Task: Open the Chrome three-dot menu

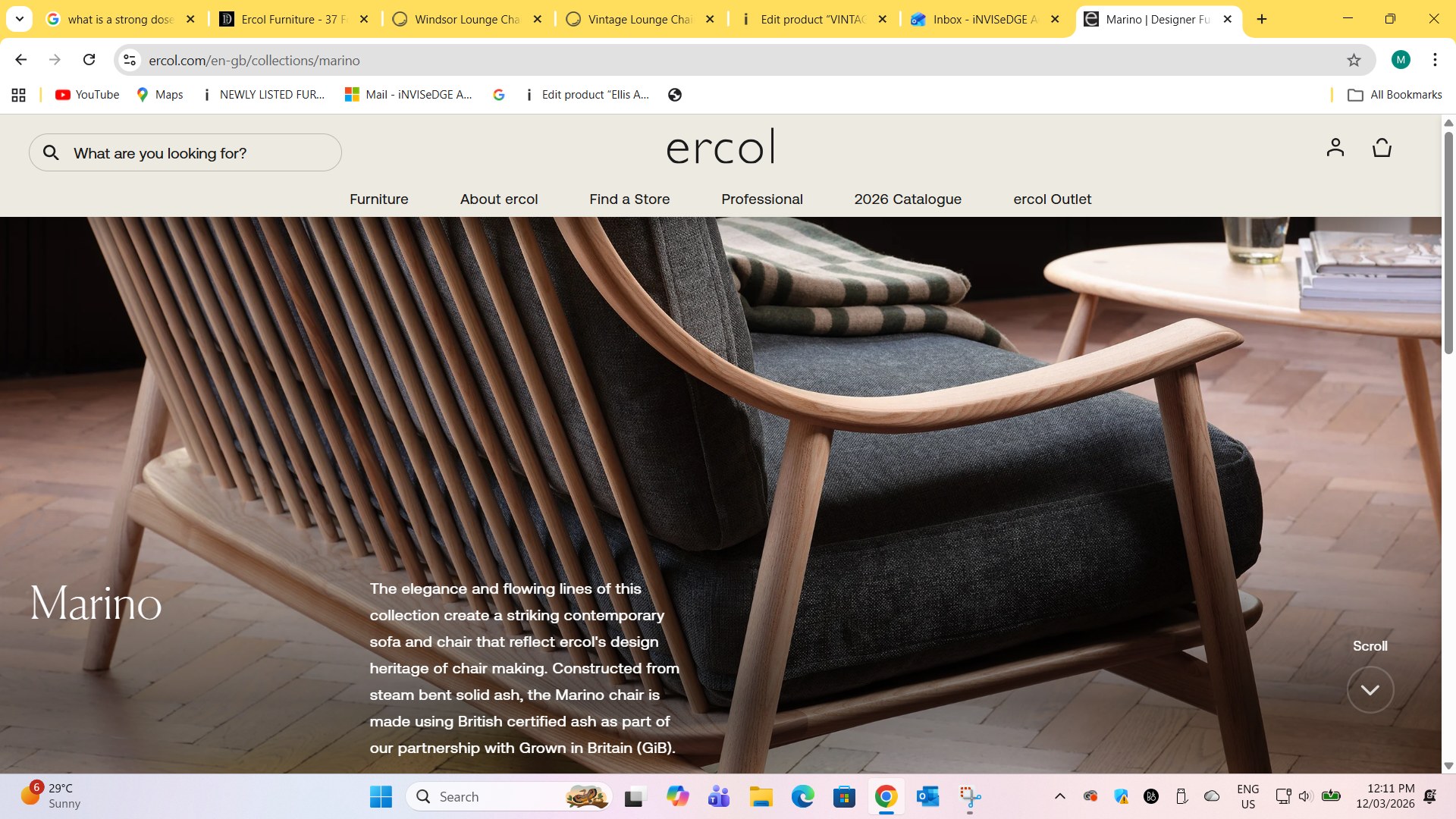Action: point(1435,60)
